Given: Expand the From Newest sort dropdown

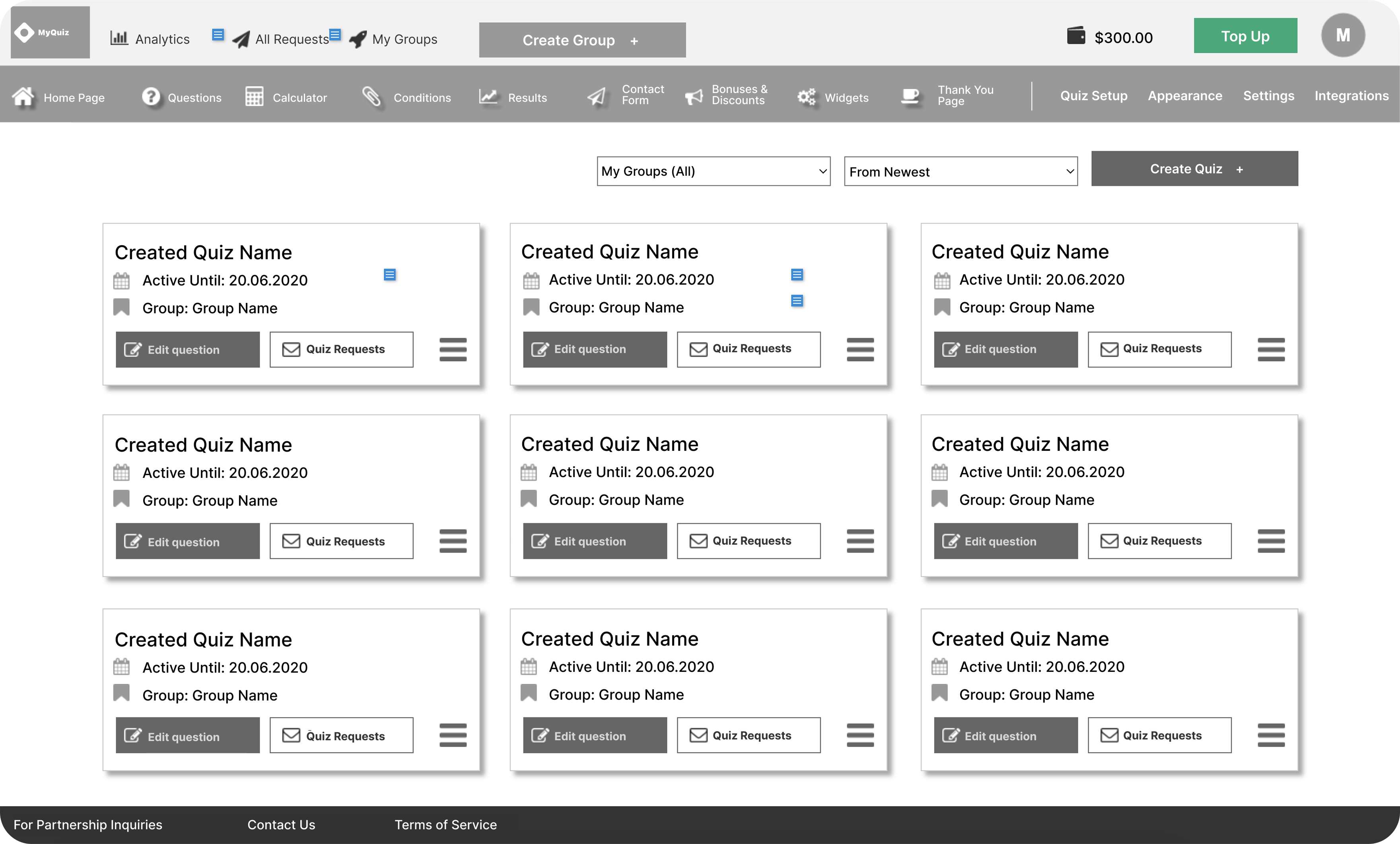Looking at the screenshot, I should tap(960, 171).
